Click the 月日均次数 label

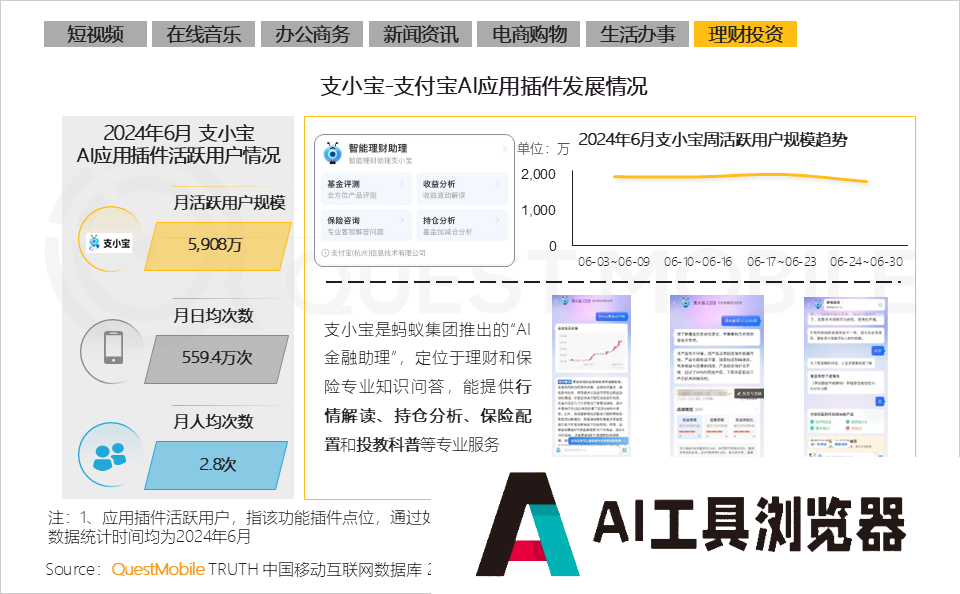click(213, 316)
